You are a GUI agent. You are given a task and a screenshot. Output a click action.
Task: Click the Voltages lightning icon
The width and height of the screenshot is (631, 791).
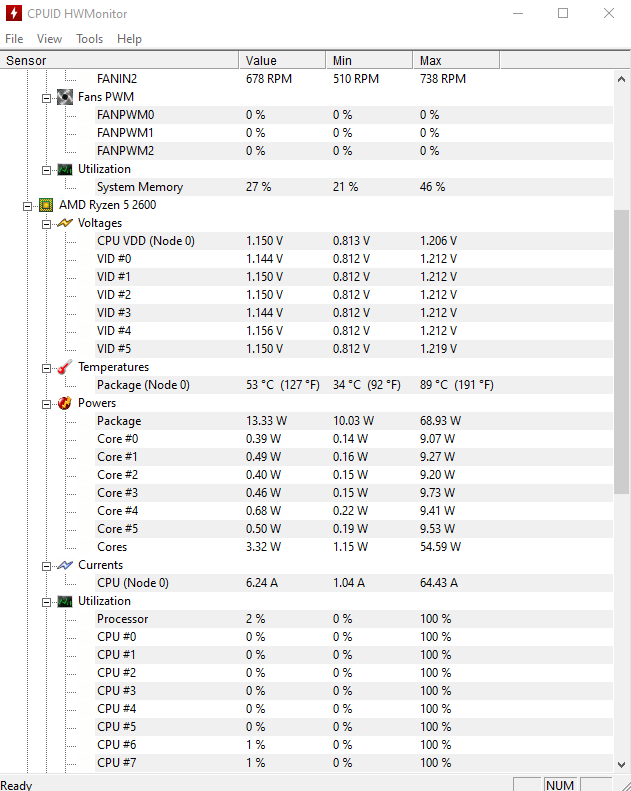(x=64, y=223)
